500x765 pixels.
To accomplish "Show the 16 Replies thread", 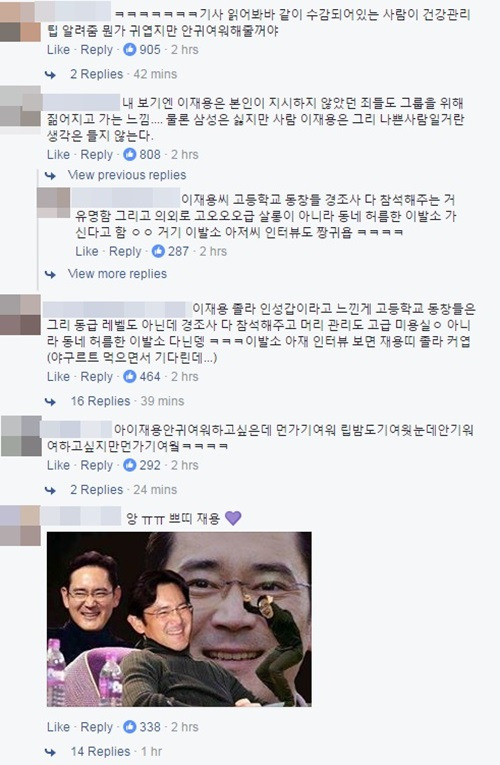I will pyautogui.click(x=100, y=401).
